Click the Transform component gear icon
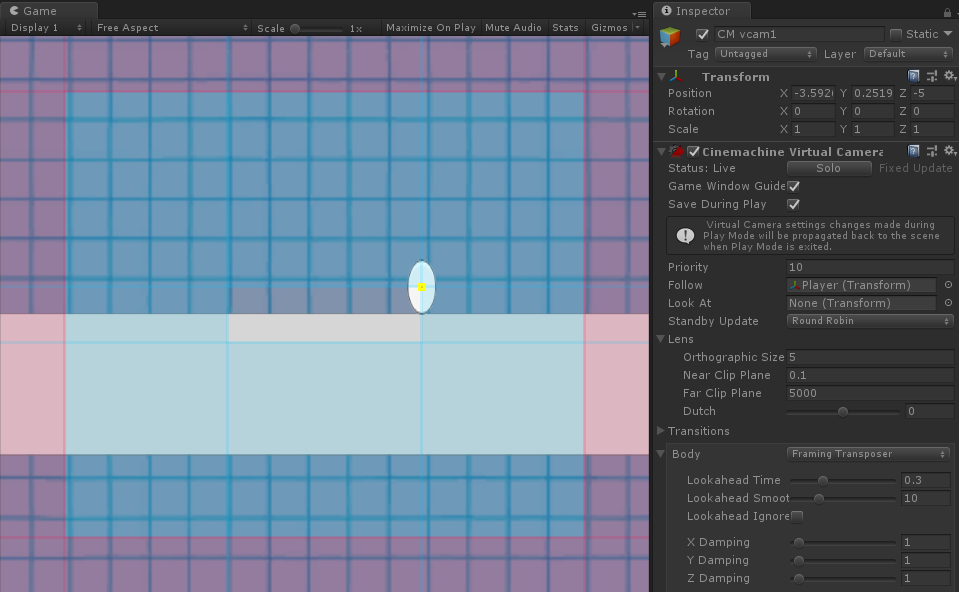Screen dimensions: 959x592 pyautogui.click(x=949, y=76)
